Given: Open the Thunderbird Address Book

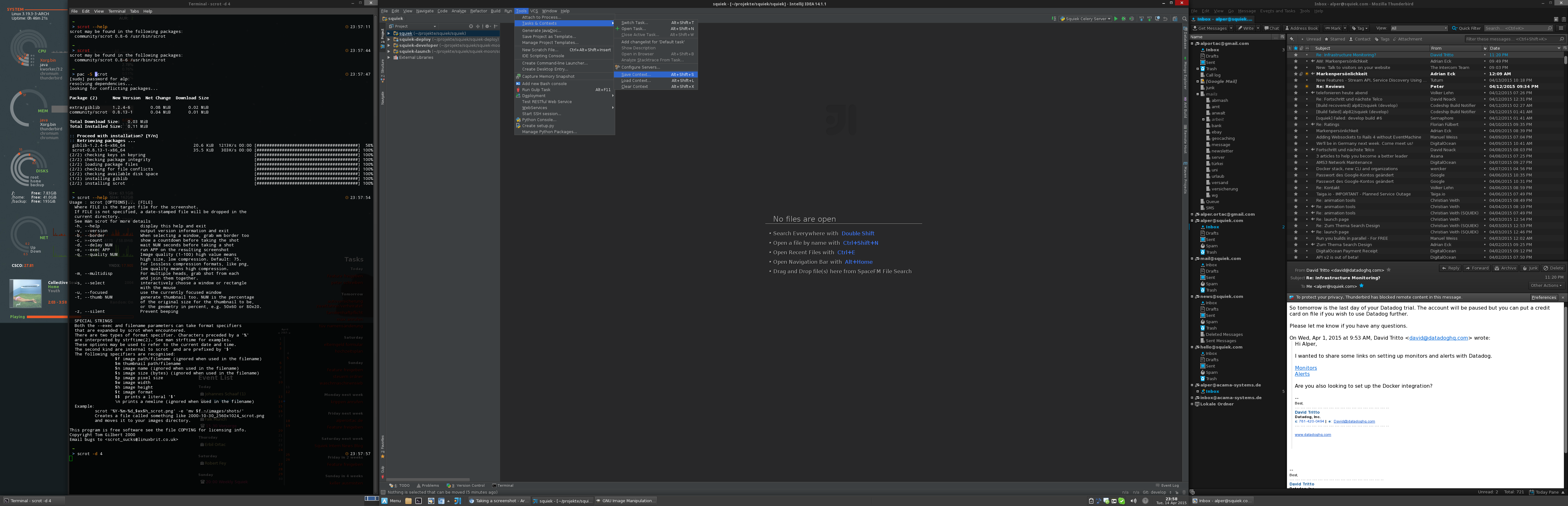Looking at the screenshot, I should click(1301, 28).
